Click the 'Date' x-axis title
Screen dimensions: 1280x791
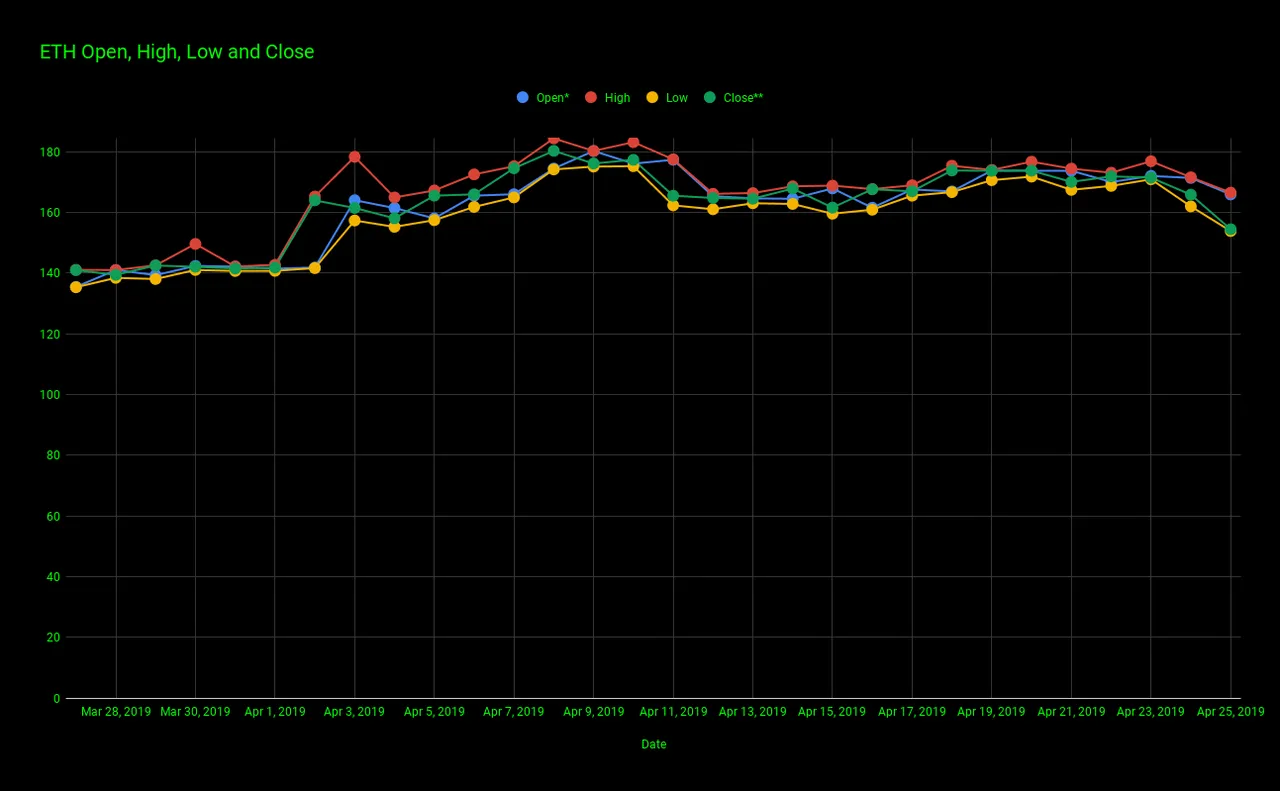pos(654,744)
